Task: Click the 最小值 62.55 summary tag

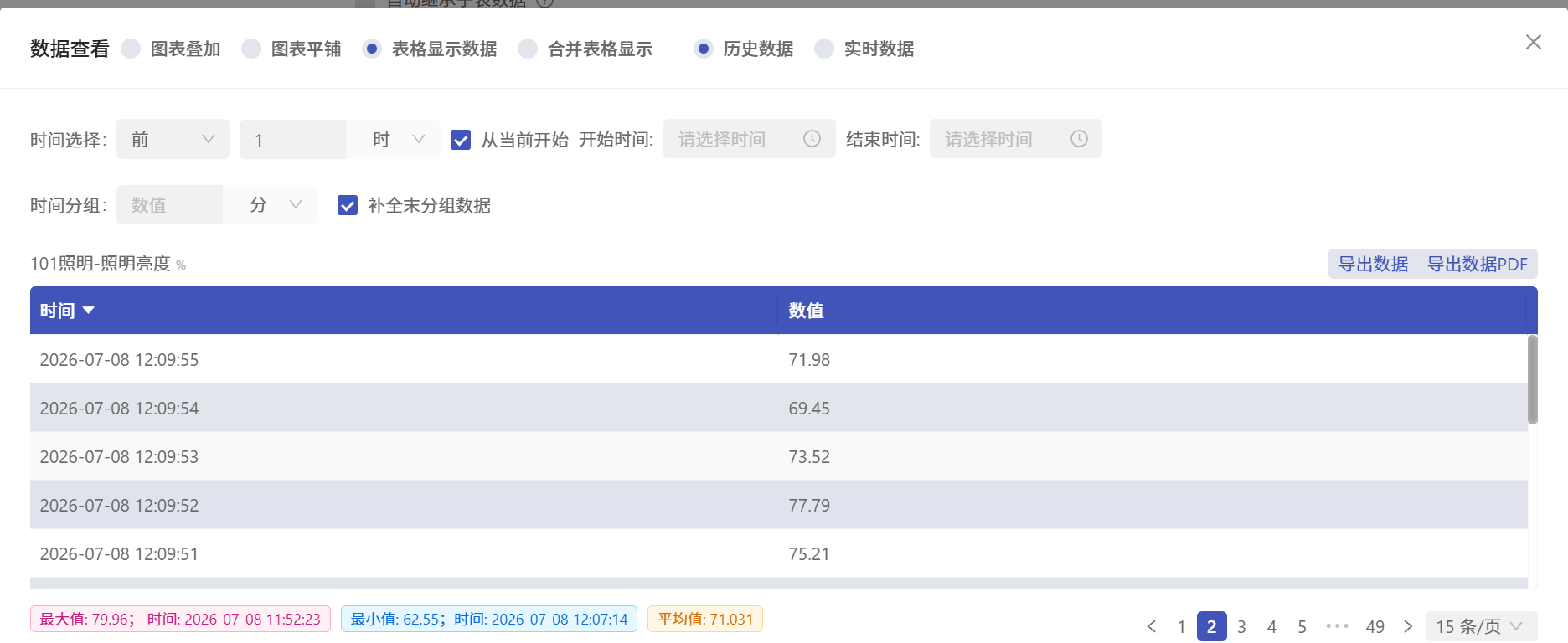Action: coord(489,619)
